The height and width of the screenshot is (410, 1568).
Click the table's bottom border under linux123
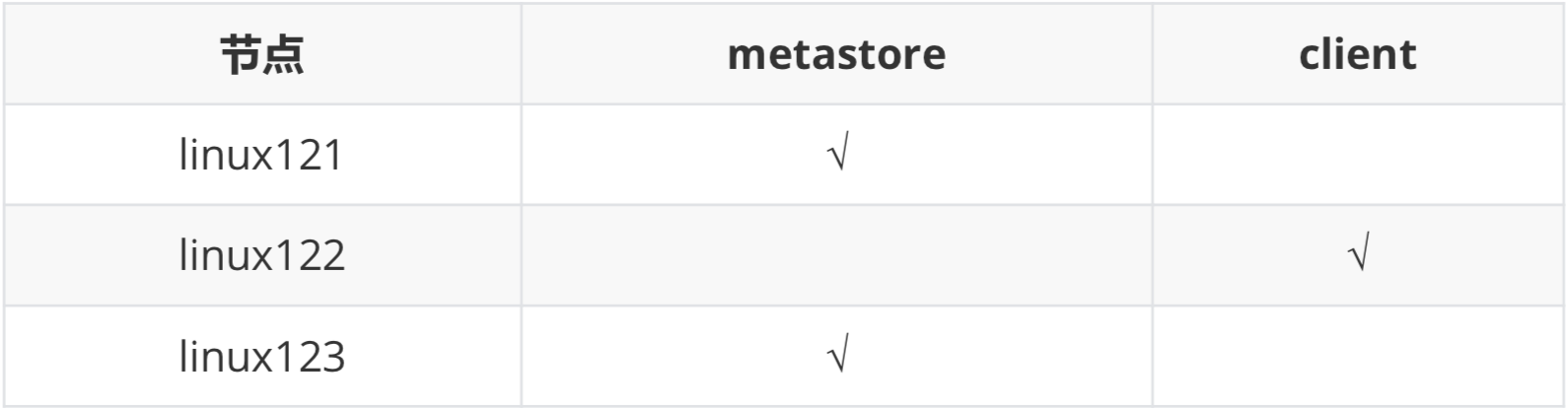(784, 406)
